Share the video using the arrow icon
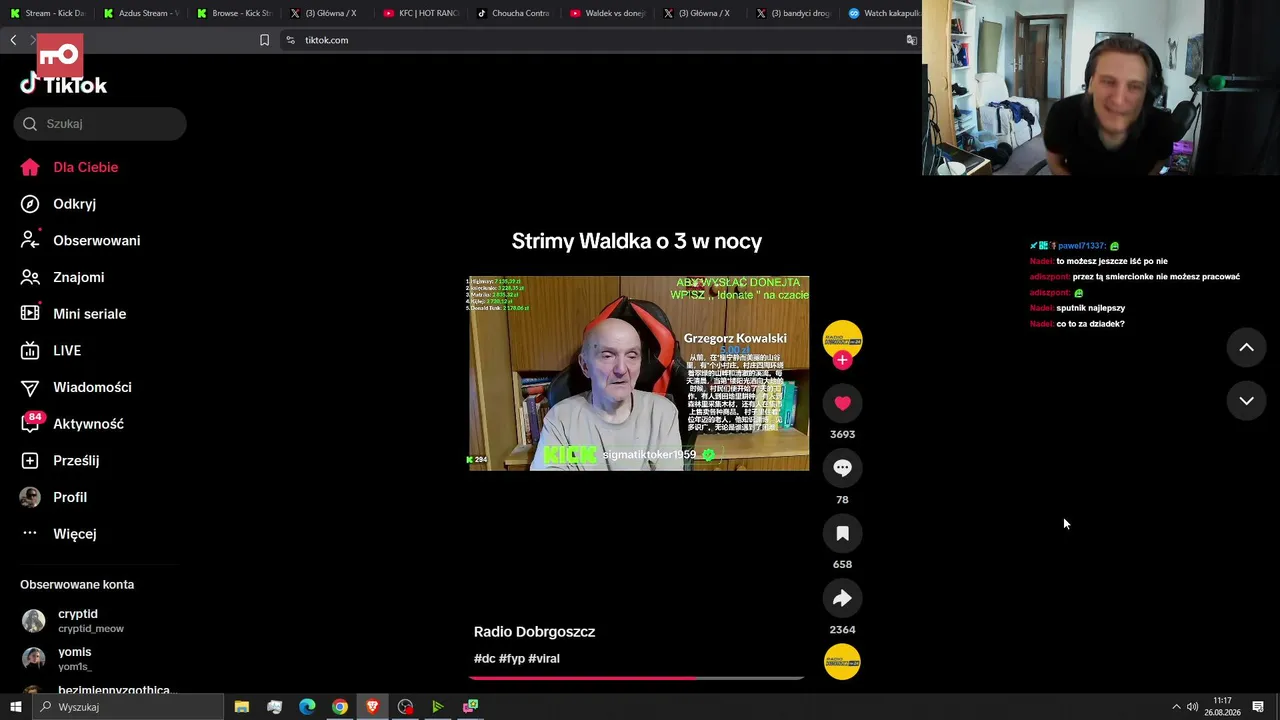 pos(842,598)
